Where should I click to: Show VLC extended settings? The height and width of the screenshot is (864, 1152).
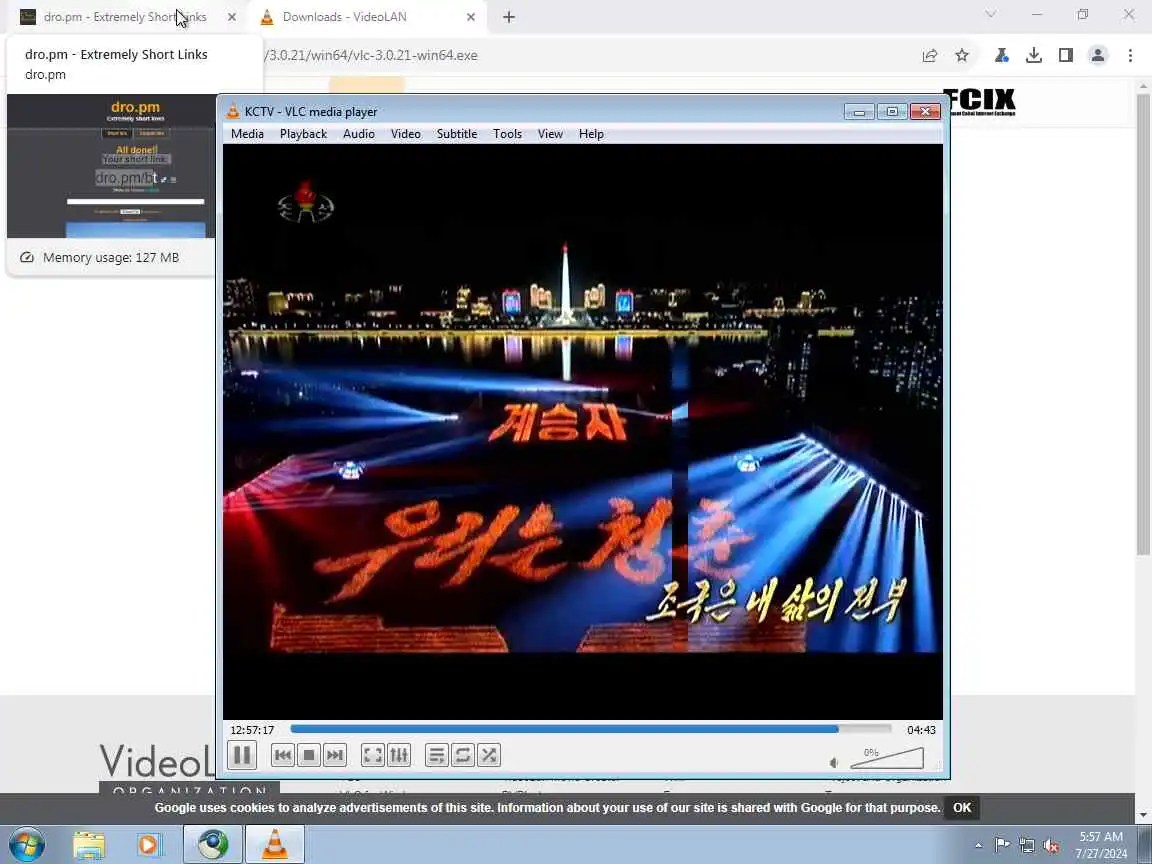(399, 755)
